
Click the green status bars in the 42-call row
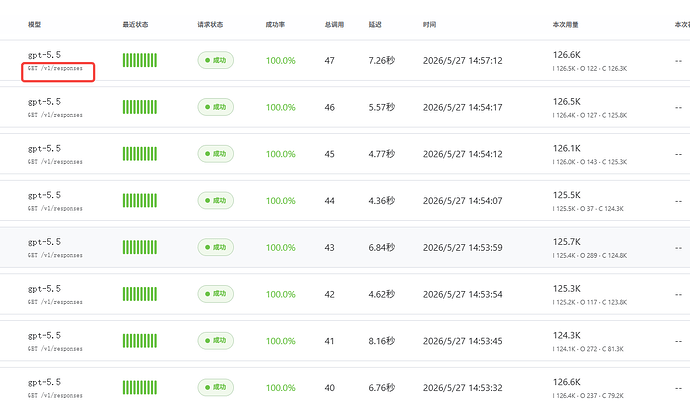pyautogui.click(x=139, y=294)
